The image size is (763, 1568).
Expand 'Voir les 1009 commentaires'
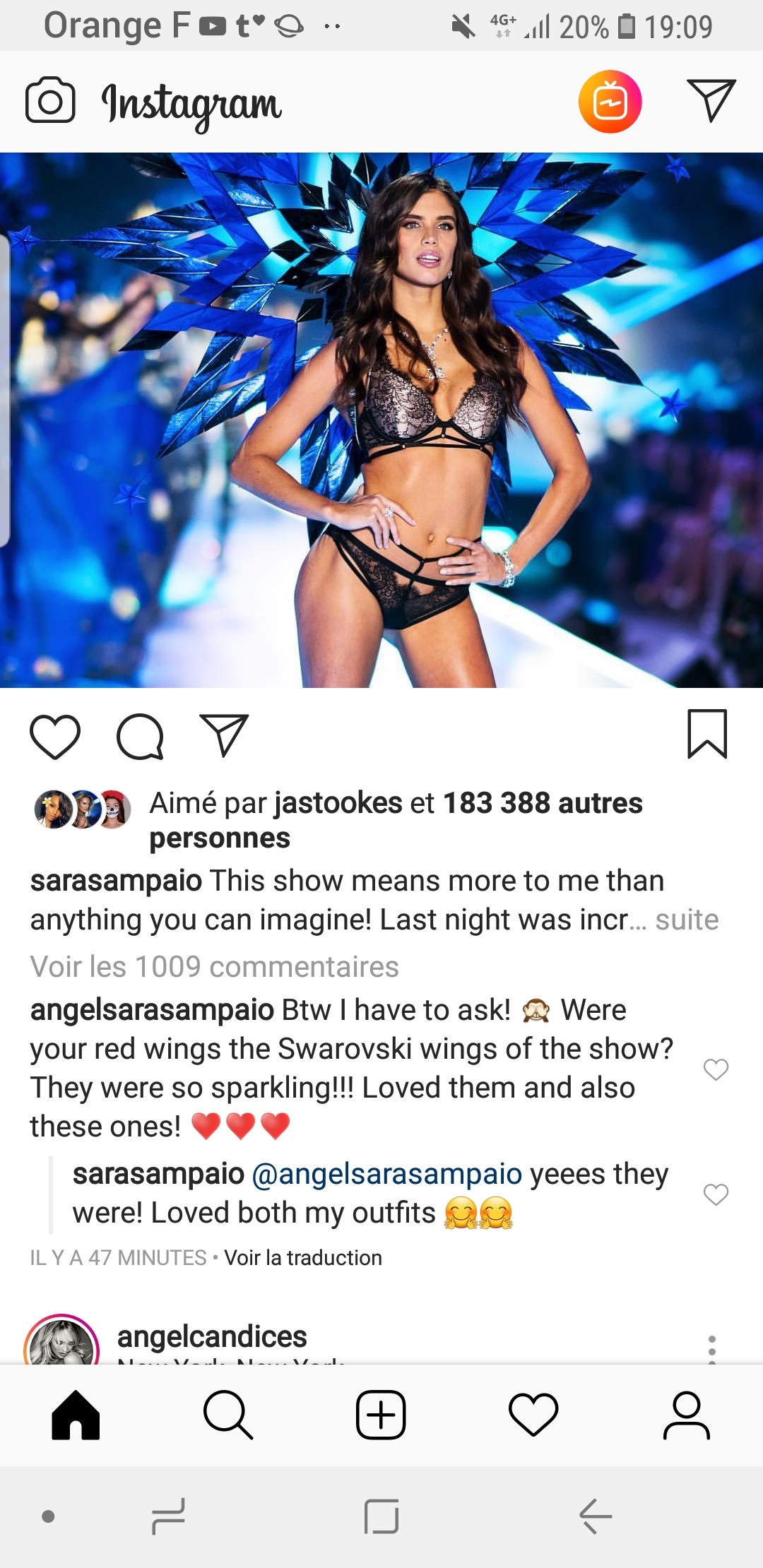coord(215,966)
